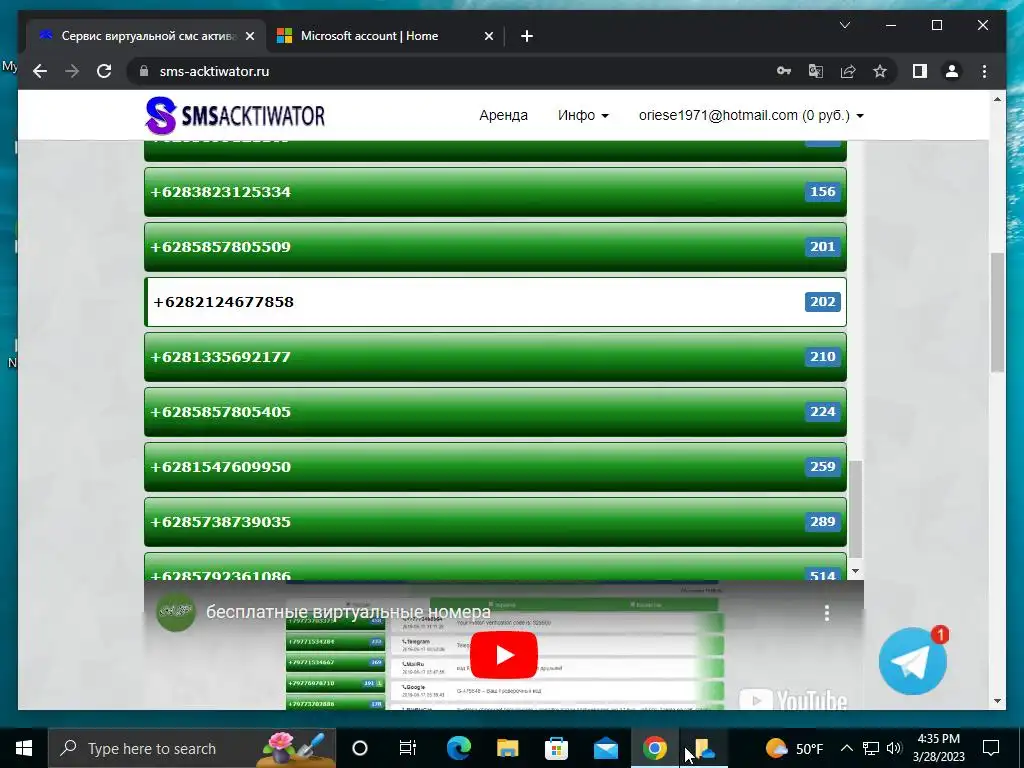Bookmark this page with the star
This screenshot has width=1024, height=768.
pos(880,71)
